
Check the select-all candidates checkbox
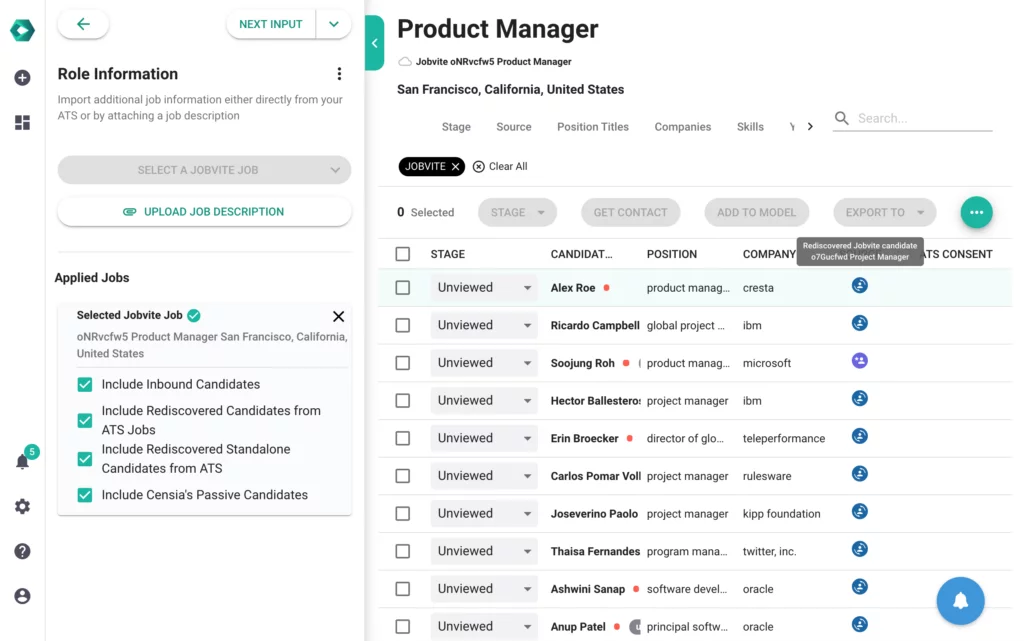[x=402, y=253]
